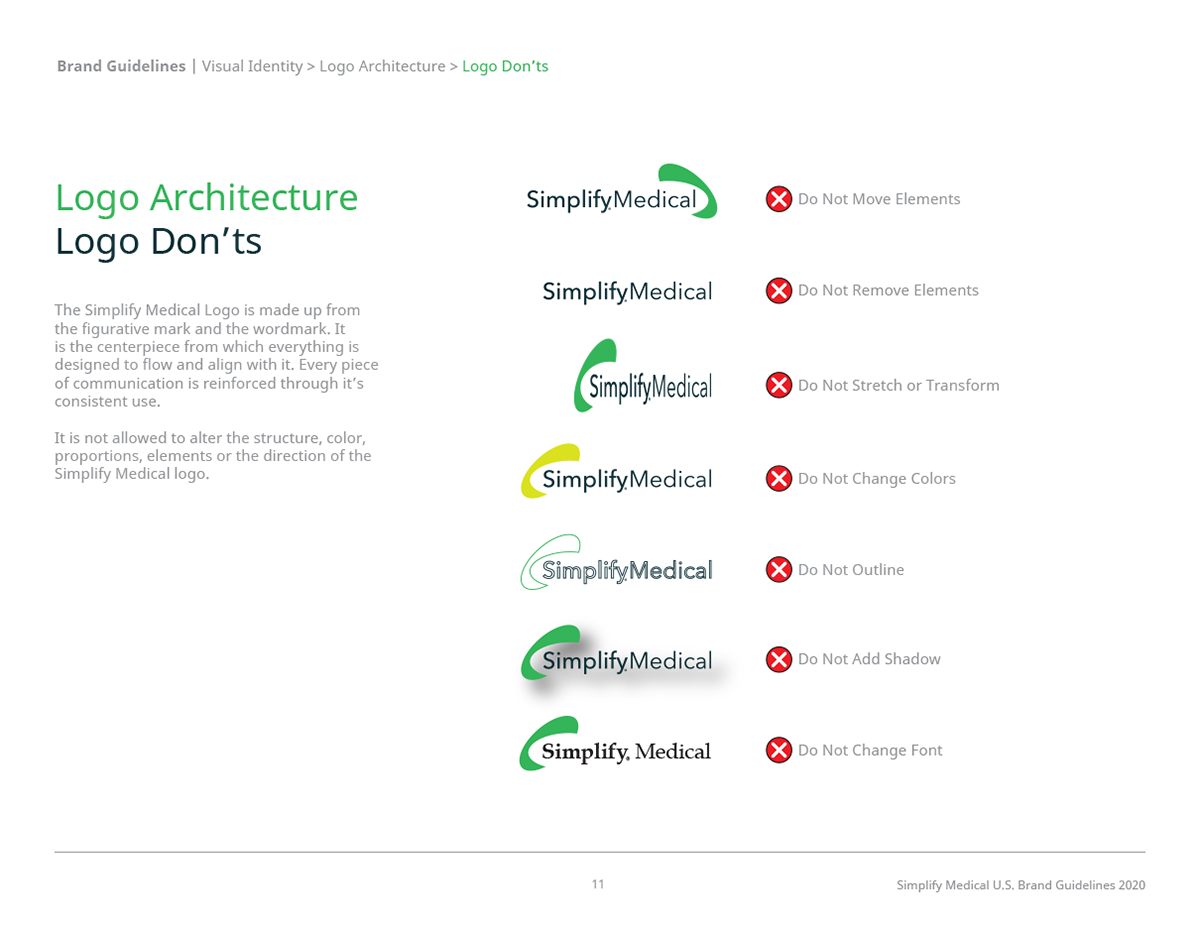Viewport: 1200px width, 927px height.
Task: Click the text Do Not Outline
Action: click(851, 569)
